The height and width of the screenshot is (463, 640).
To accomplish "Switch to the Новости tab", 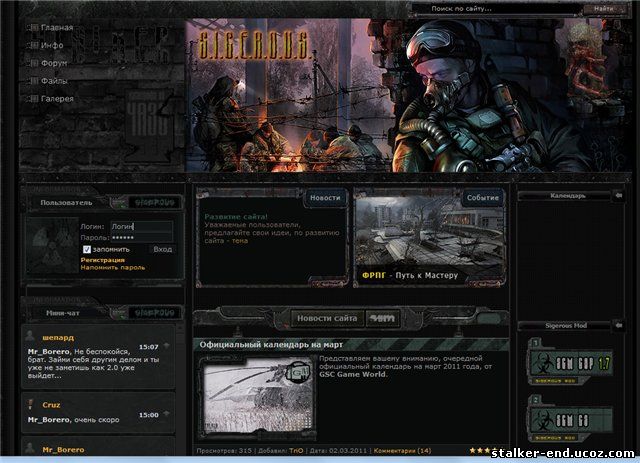I will pos(325,198).
